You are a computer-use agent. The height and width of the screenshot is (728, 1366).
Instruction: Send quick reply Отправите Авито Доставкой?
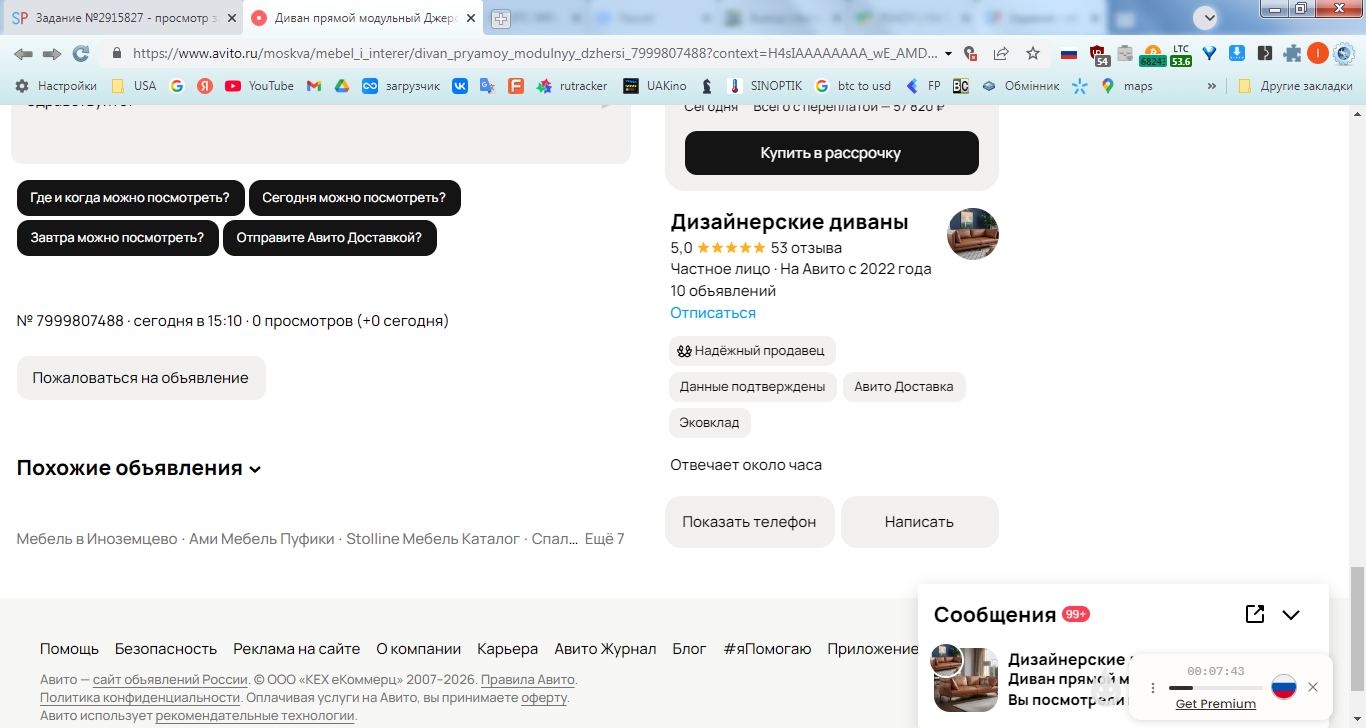[330, 238]
